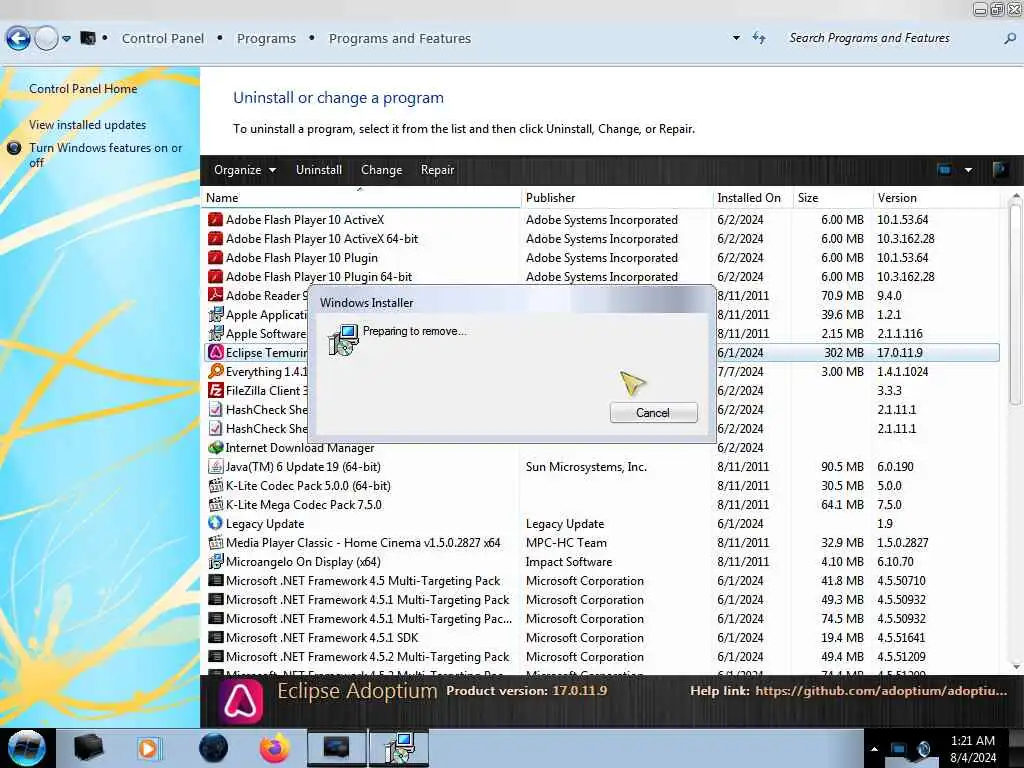Click Microsoft .NET Framework 4.5.1 SDK icon

tap(215, 637)
